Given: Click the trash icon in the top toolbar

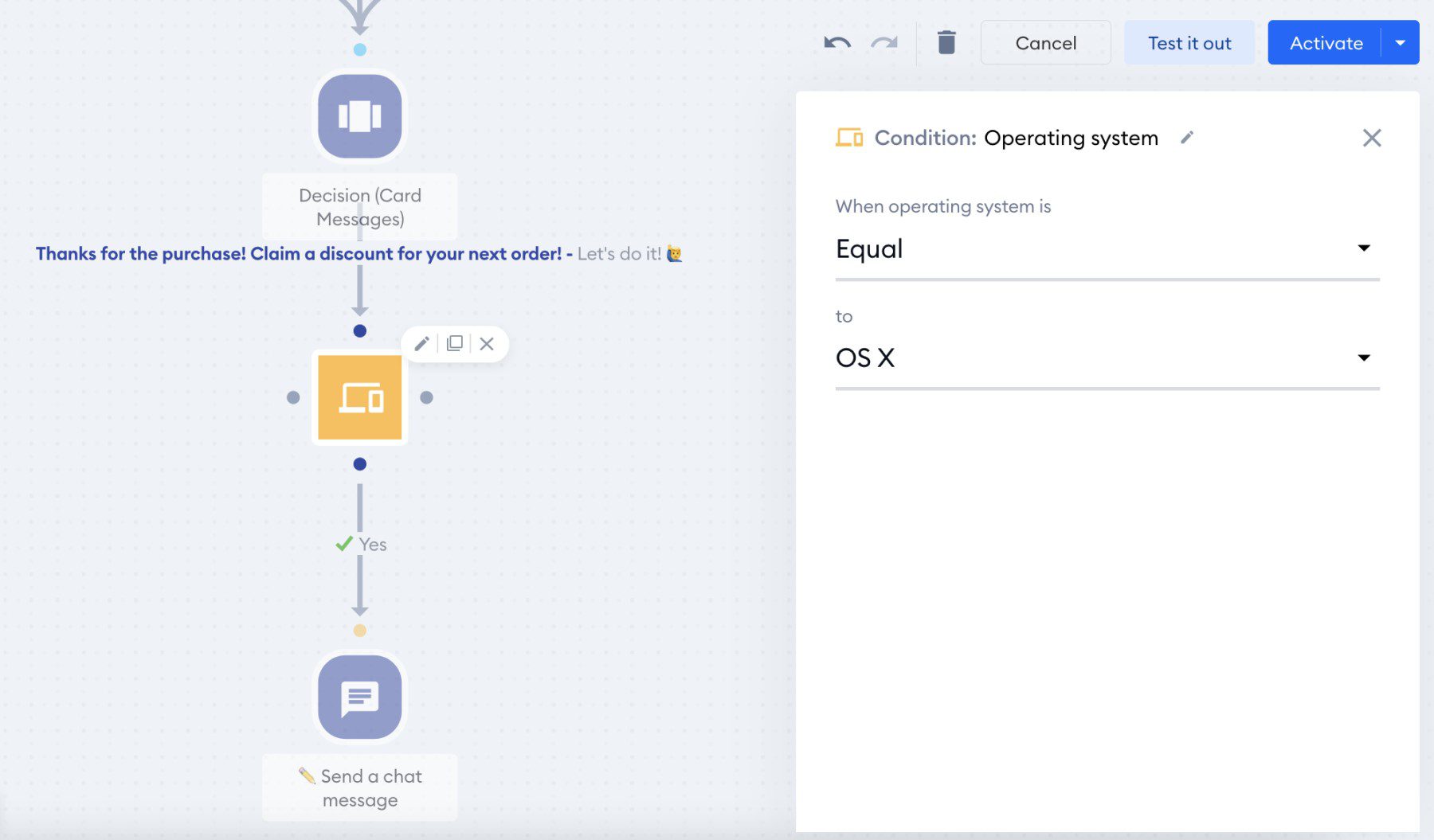Looking at the screenshot, I should pyautogui.click(x=946, y=43).
